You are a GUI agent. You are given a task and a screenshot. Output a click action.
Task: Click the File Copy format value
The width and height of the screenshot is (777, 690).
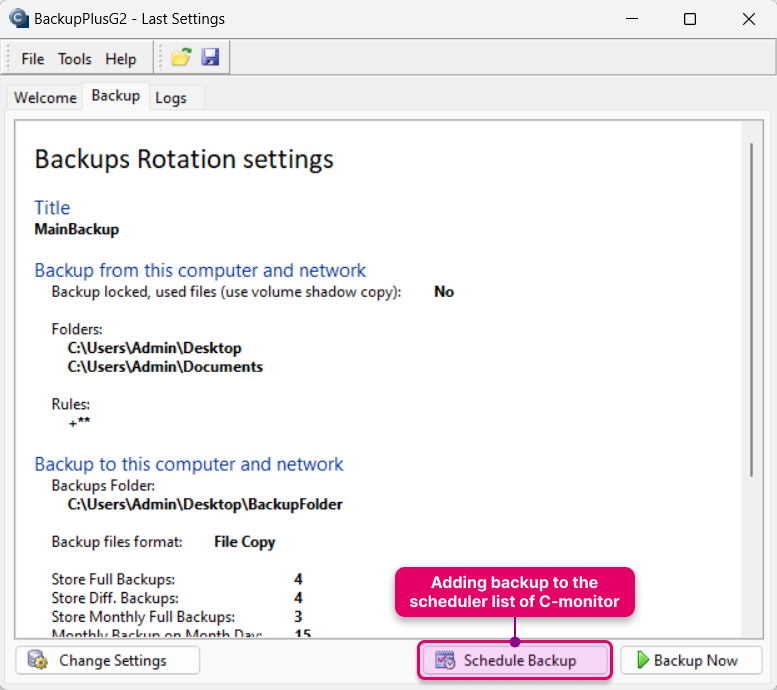pyautogui.click(x=245, y=542)
